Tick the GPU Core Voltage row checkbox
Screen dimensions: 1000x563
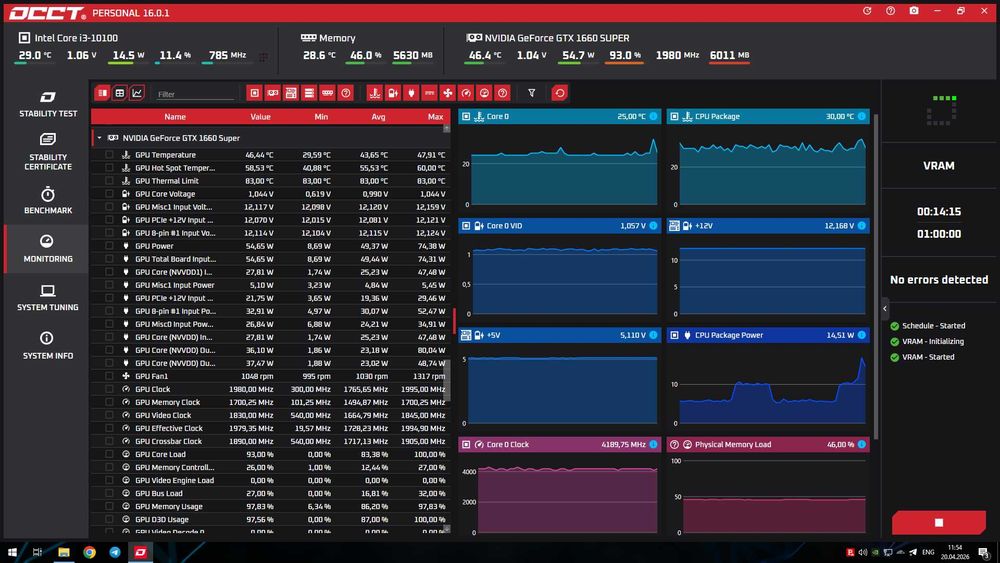tap(110, 194)
